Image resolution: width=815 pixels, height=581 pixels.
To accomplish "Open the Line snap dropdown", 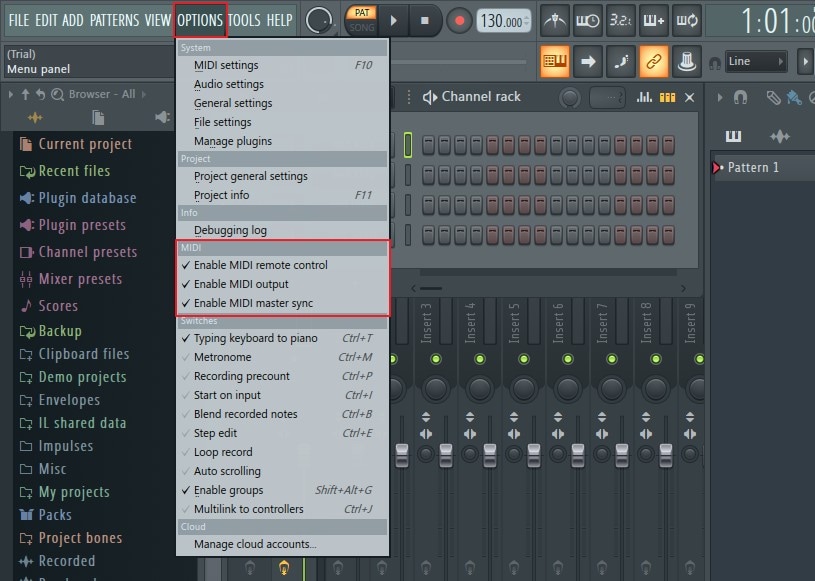I will pyautogui.click(x=756, y=61).
